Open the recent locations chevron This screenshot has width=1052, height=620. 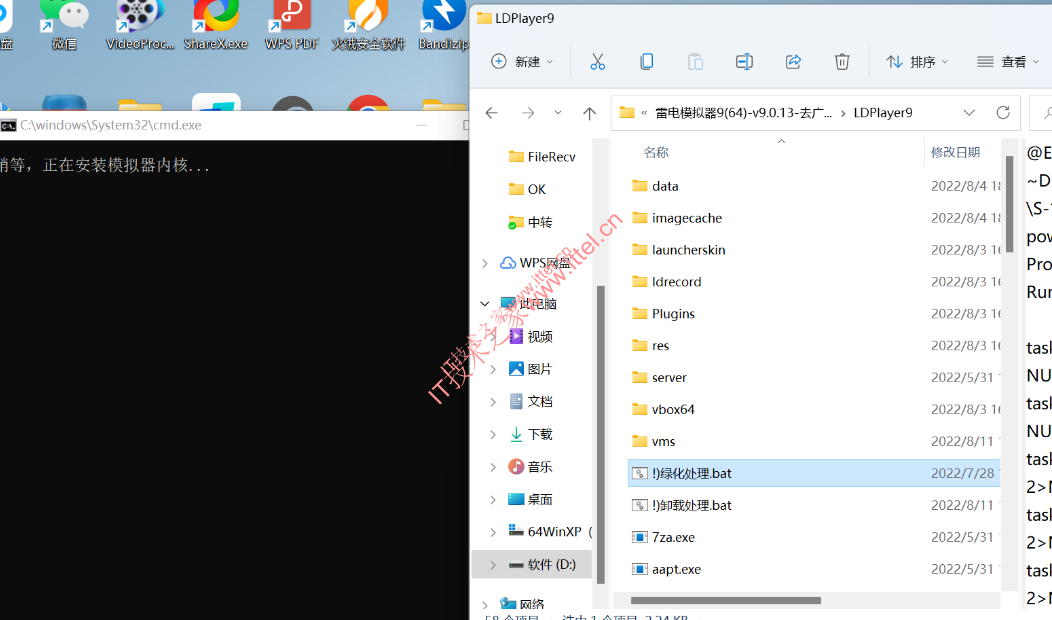[558, 113]
